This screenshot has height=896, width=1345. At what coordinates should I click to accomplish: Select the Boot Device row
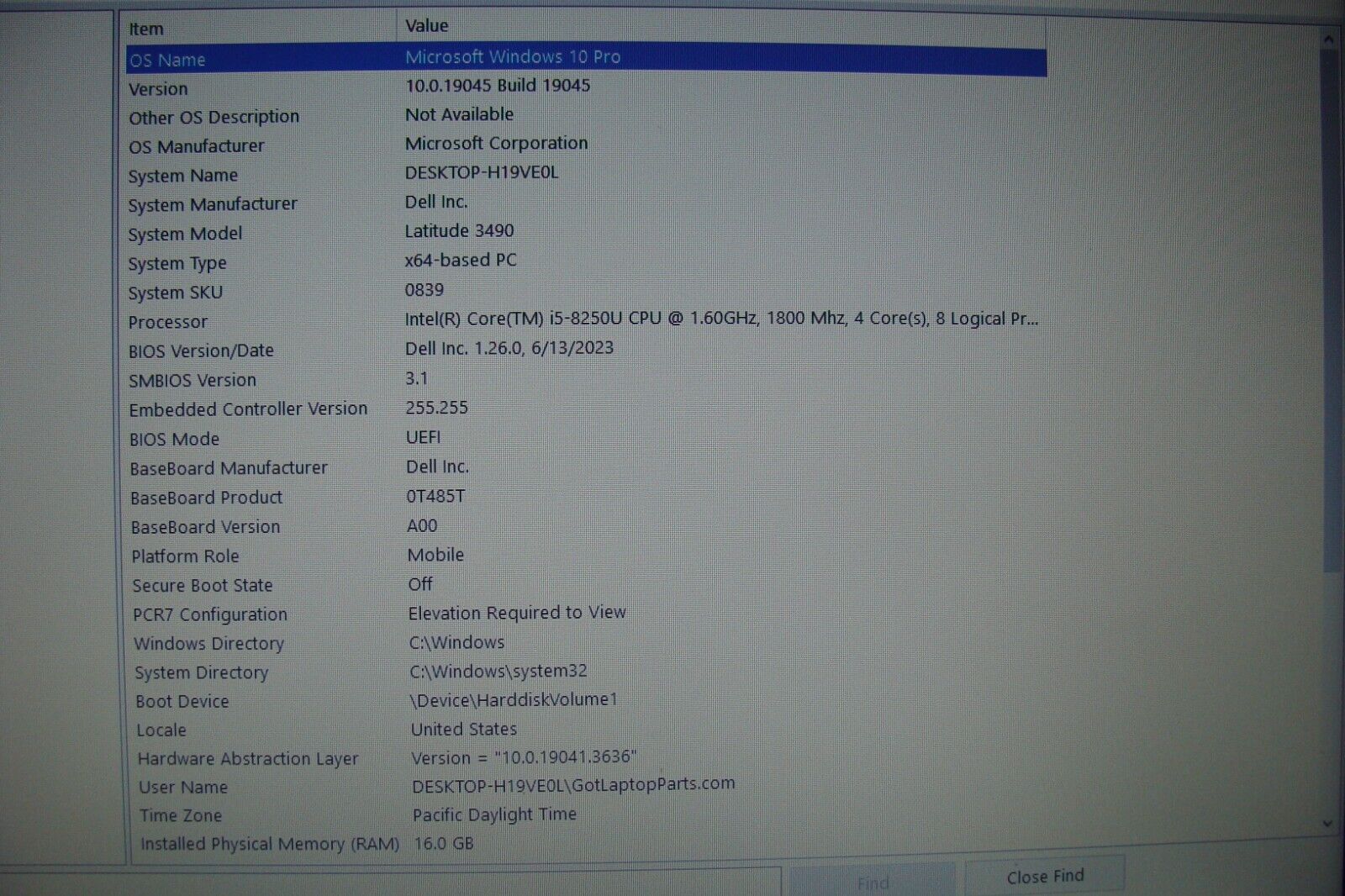[587, 700]
